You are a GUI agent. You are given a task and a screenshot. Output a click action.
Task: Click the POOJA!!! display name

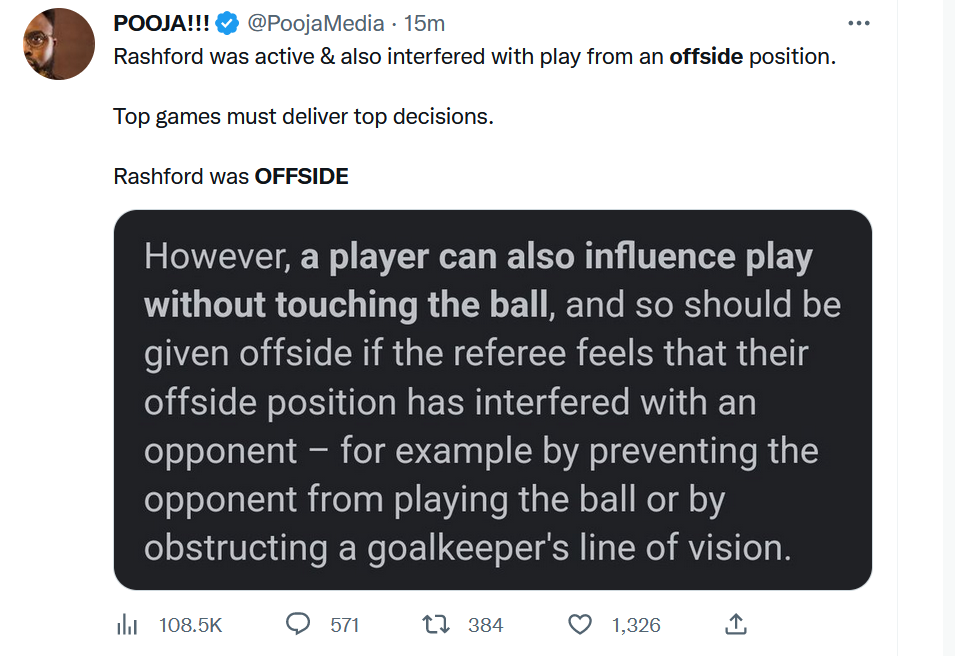[x=162, y=23]
